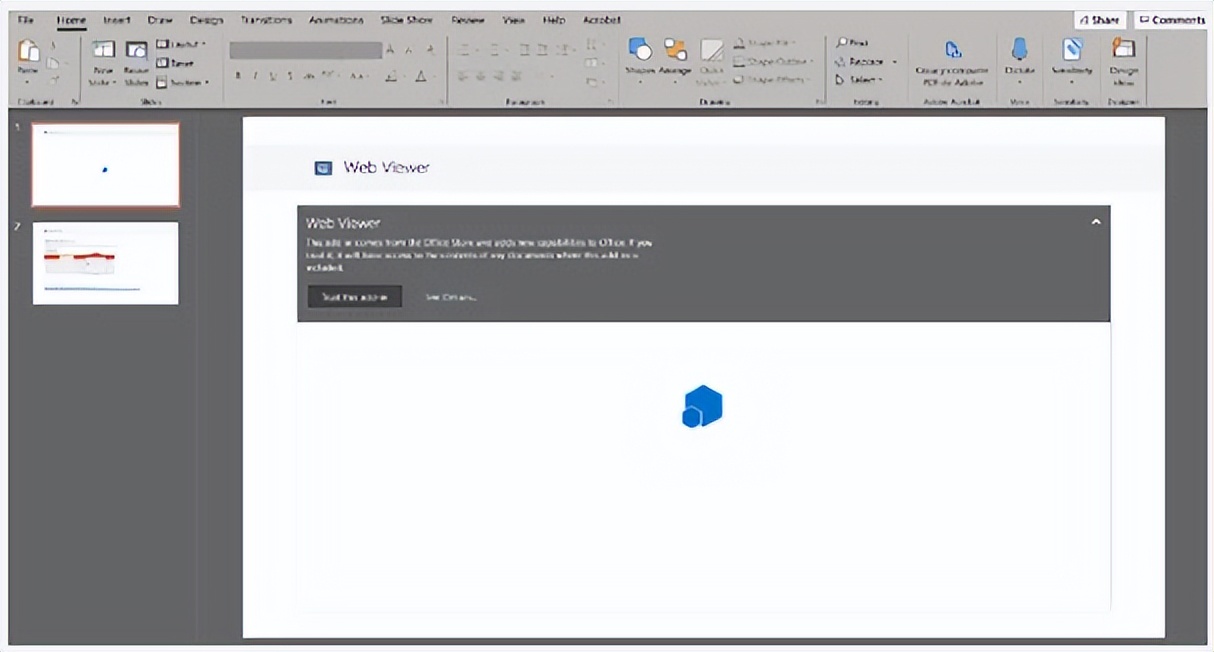Open the Review ribbon tab
Image resolution: width=1214 pixels, height=652 pixels.
click(x=467, y=20)
